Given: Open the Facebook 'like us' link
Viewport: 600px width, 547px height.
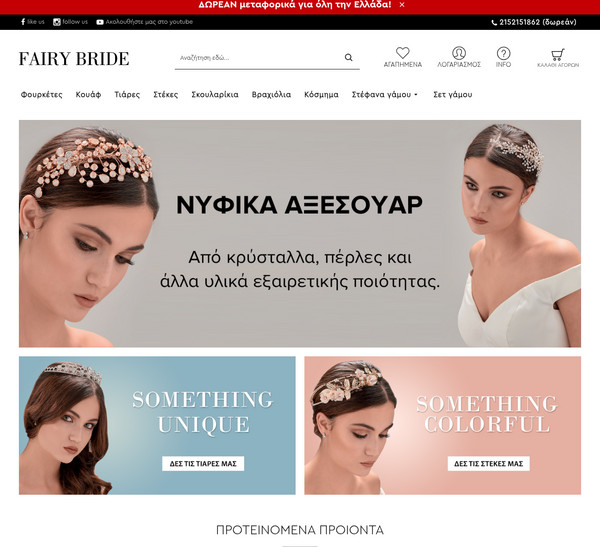Looking at the screenshot, I should (33, 22).
